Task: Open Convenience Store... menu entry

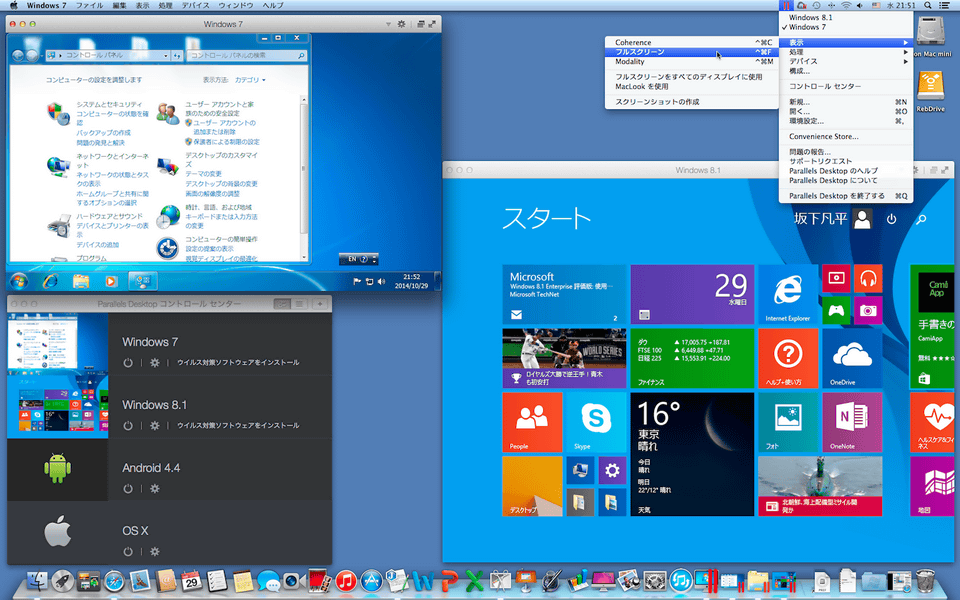Action: (x=846, y=136)
